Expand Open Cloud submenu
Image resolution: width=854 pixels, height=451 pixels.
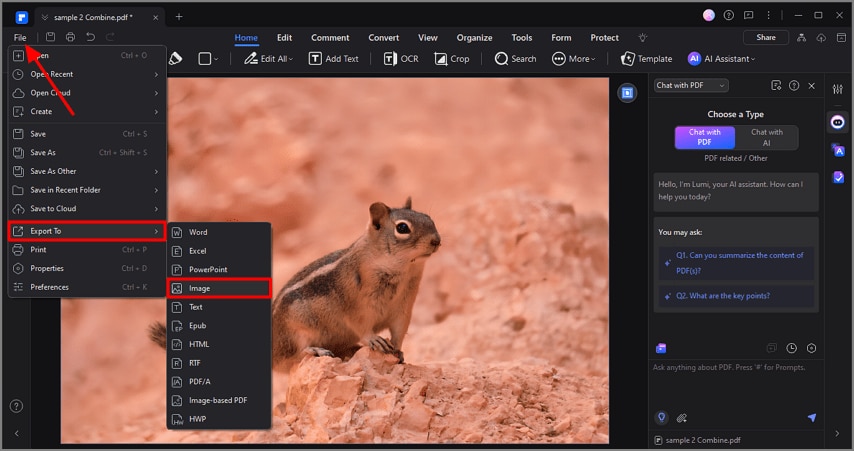pos(87,93)
